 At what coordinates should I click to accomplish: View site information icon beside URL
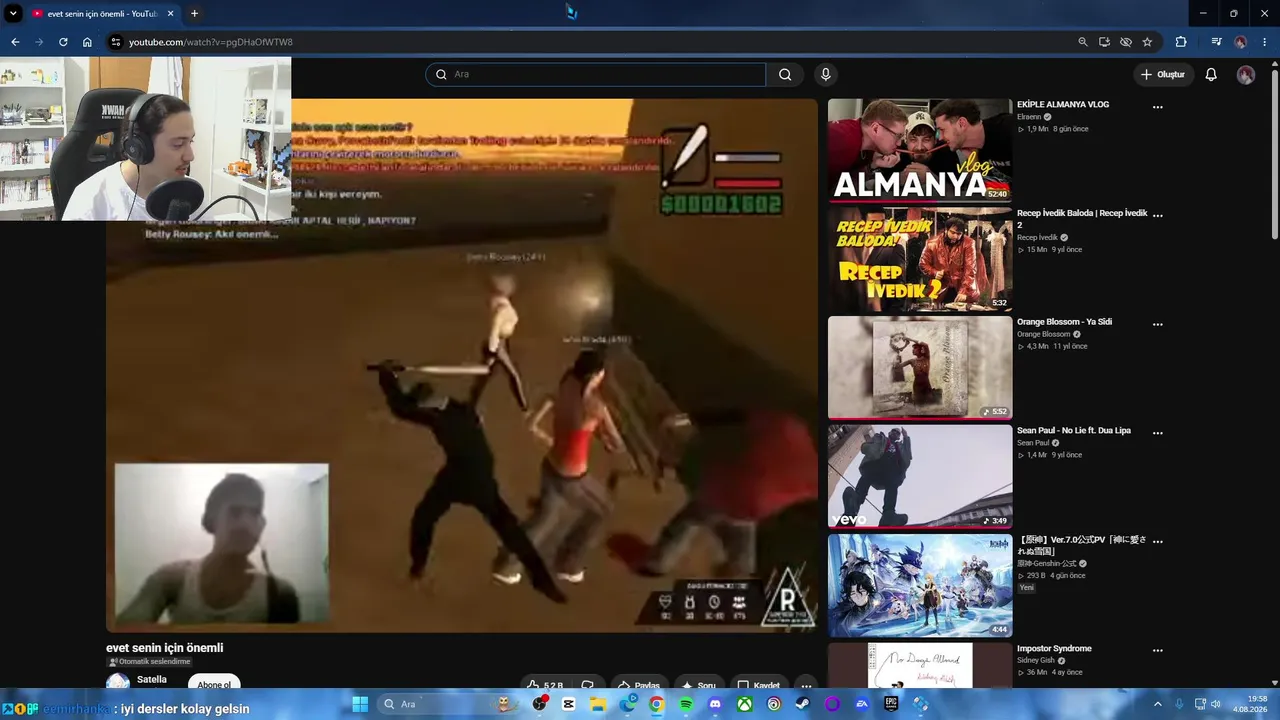click(115, 42)
